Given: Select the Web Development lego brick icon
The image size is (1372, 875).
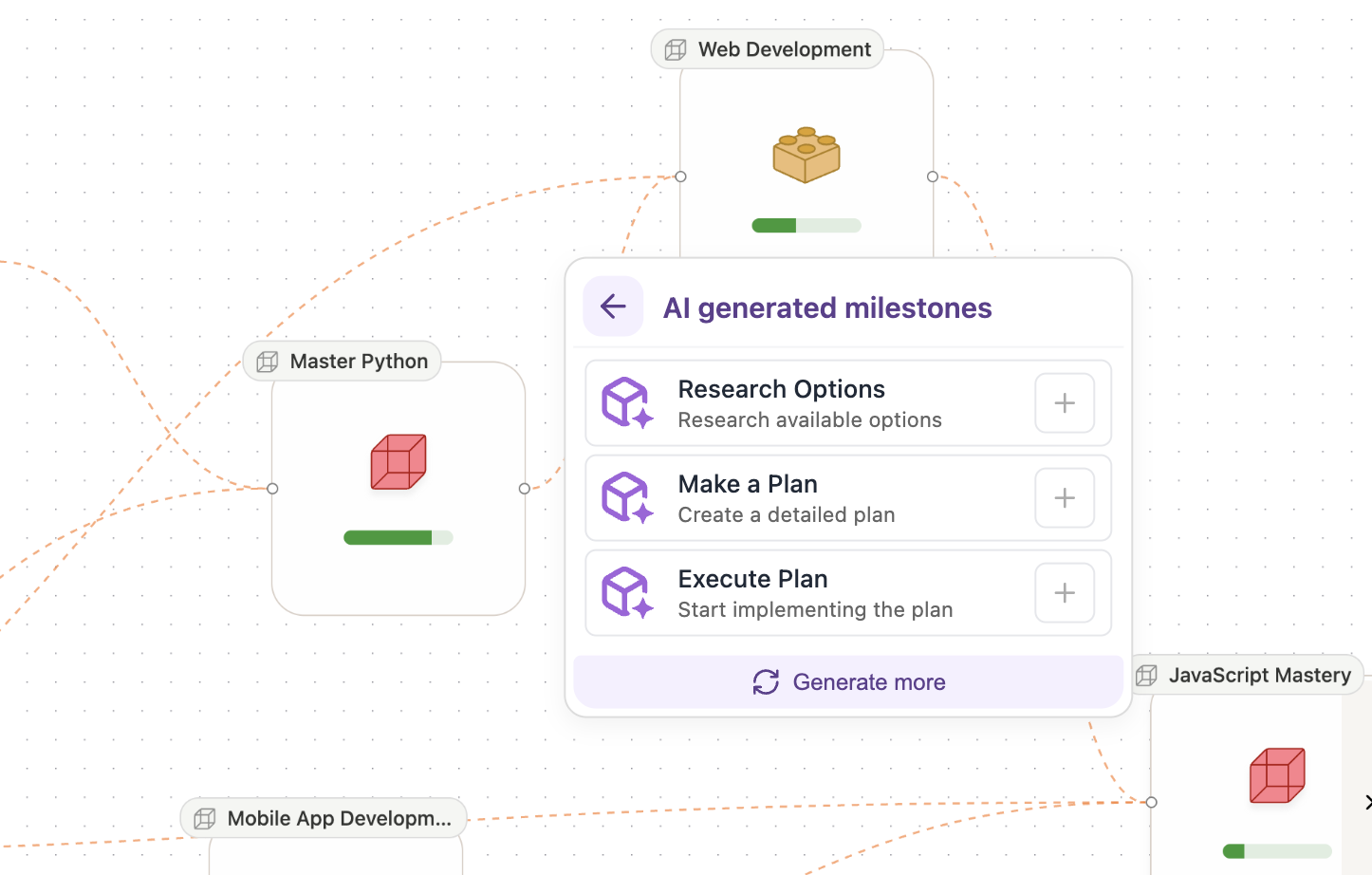Looking at the screenshot, I should 806,155.
